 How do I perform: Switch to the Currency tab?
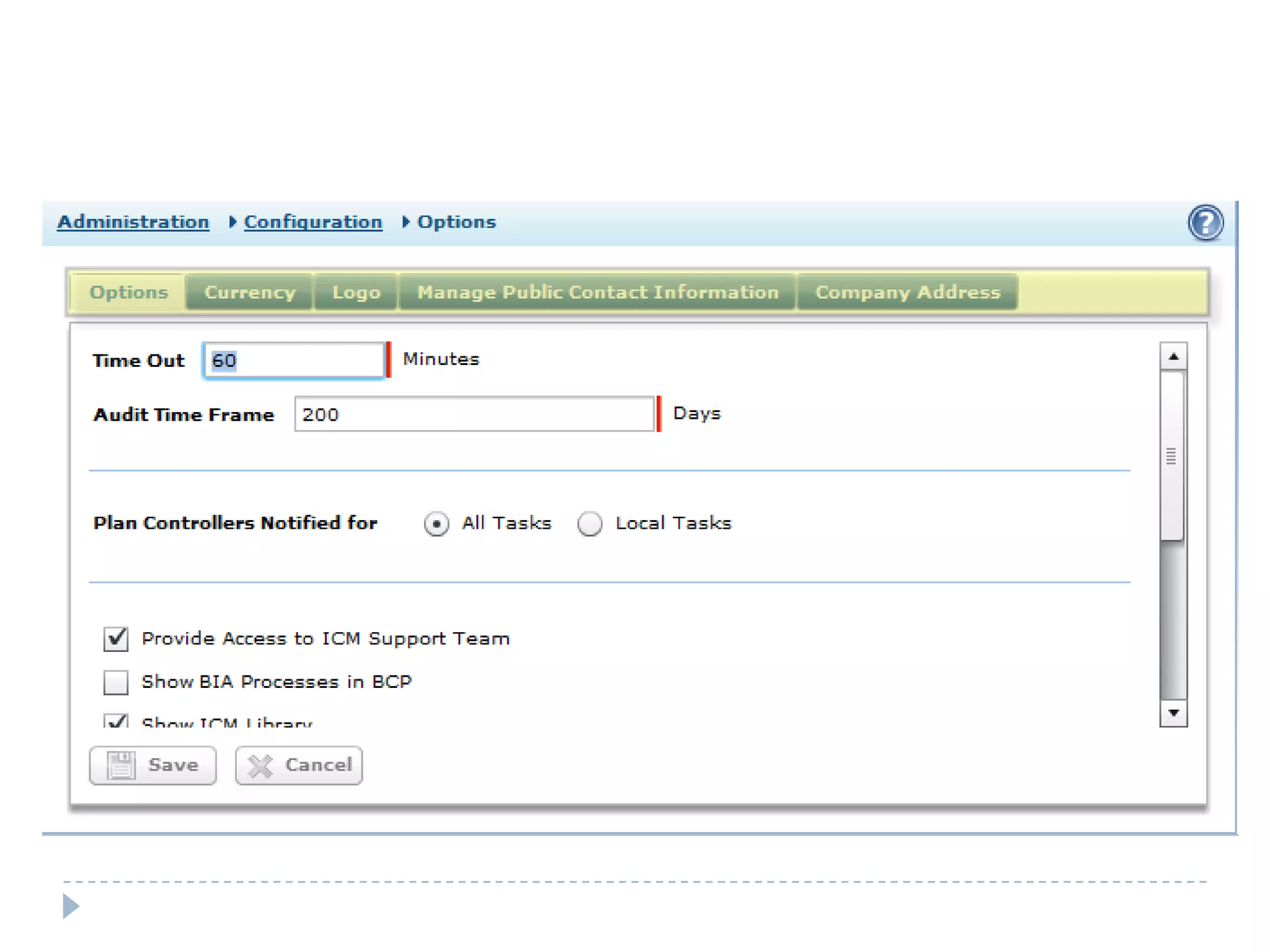(250, 292)
